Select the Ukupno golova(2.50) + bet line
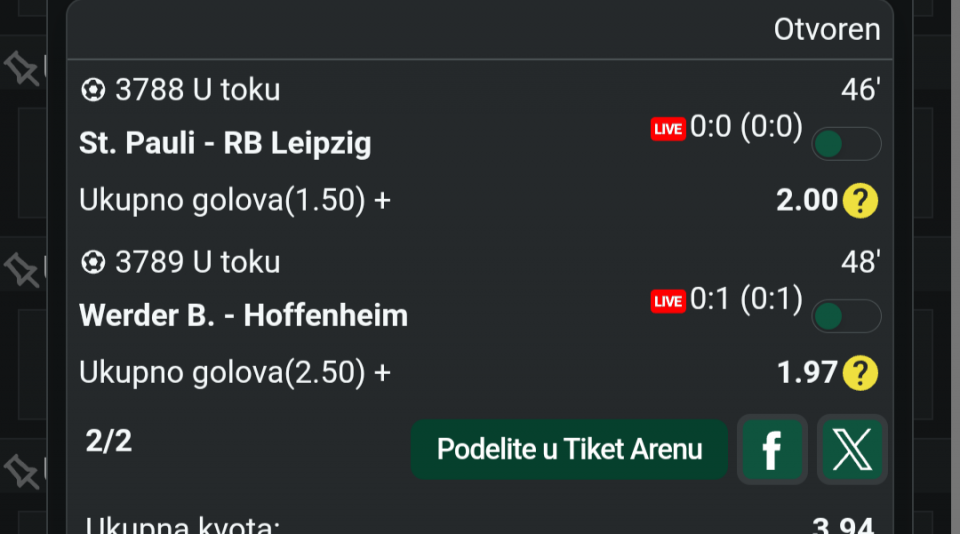The image size is (960, 534). point(235,373)
